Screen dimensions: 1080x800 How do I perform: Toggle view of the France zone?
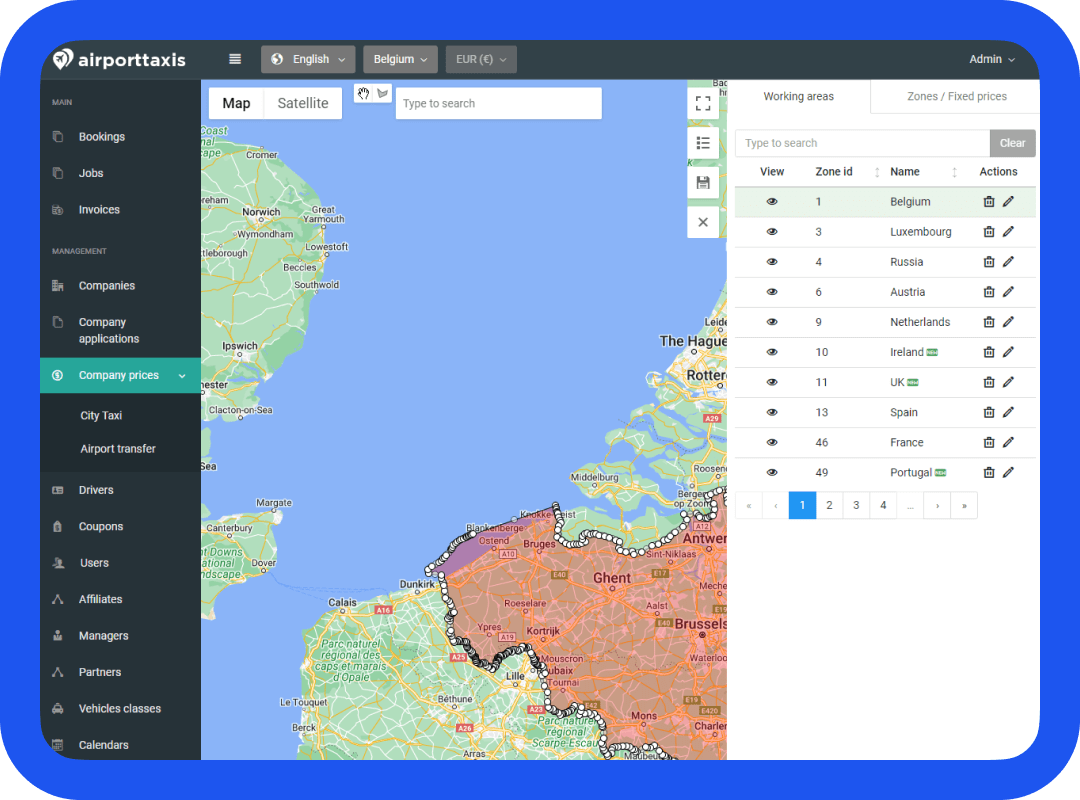click(x=772, y=442)
